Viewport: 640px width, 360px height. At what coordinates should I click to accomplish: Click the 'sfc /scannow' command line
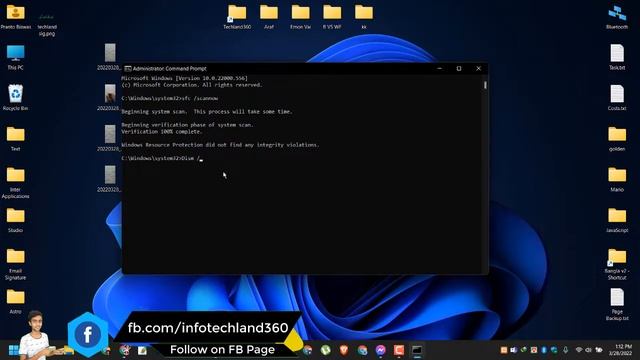click(x=169, y=98)
